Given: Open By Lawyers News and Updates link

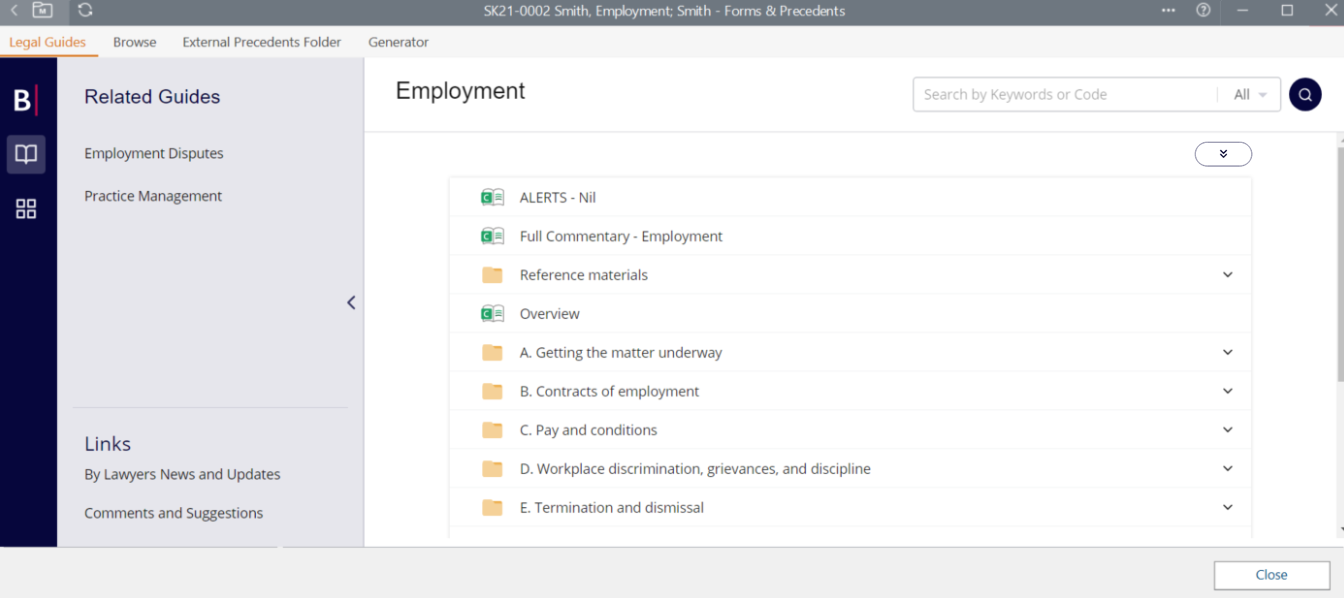Looking at the screenshot, I should tap(182, 474).
